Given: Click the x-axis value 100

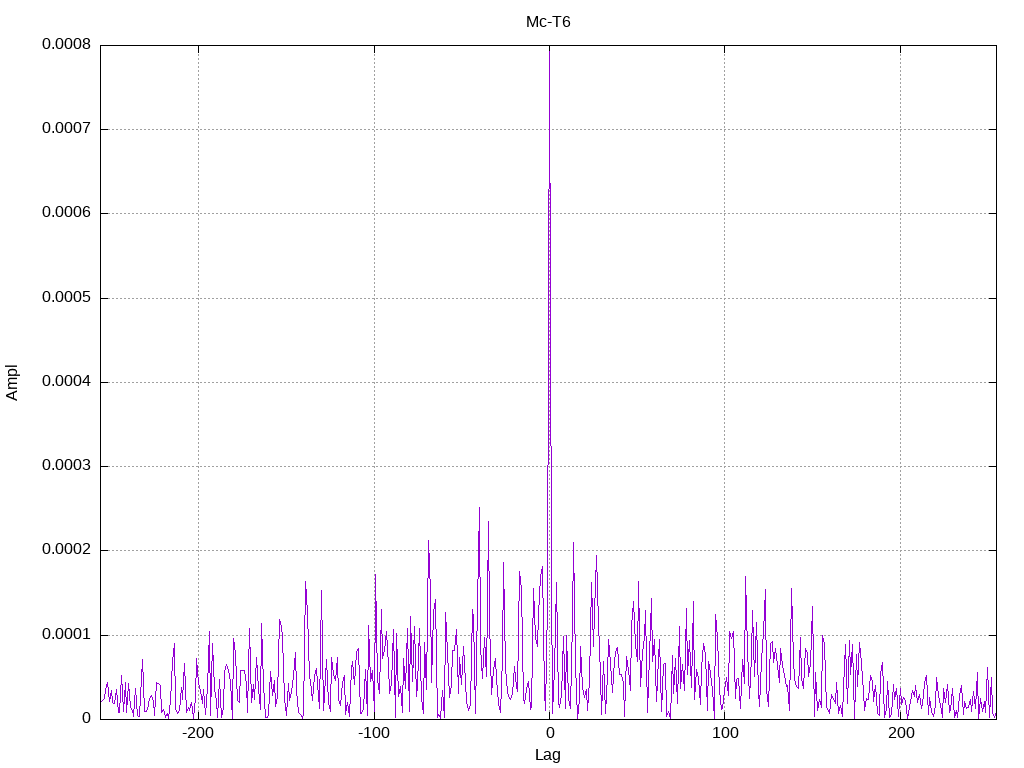Looking at the screenshot, I should 725,733.
